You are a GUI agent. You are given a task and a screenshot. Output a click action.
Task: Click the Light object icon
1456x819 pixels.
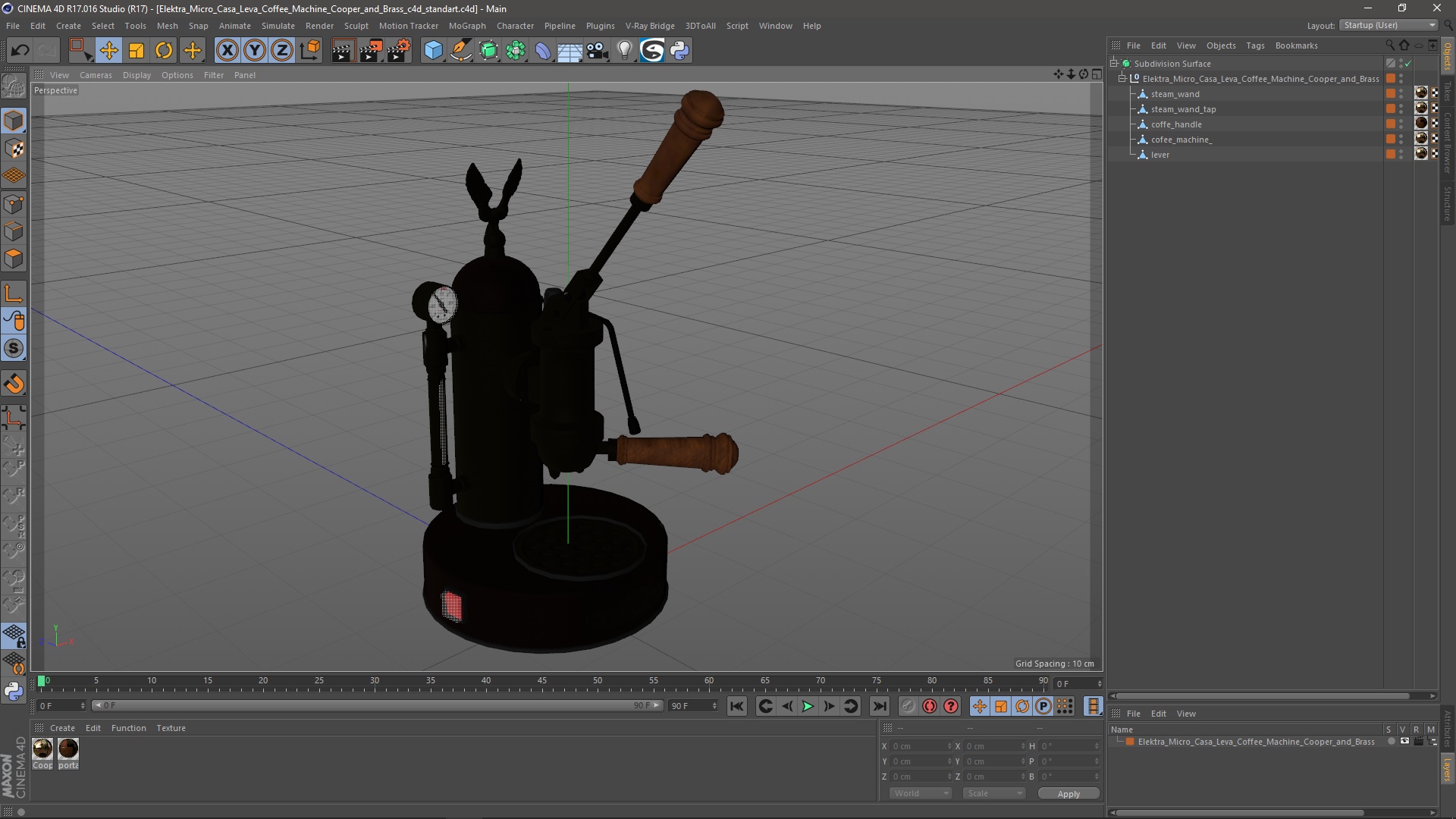click(624, 51)
